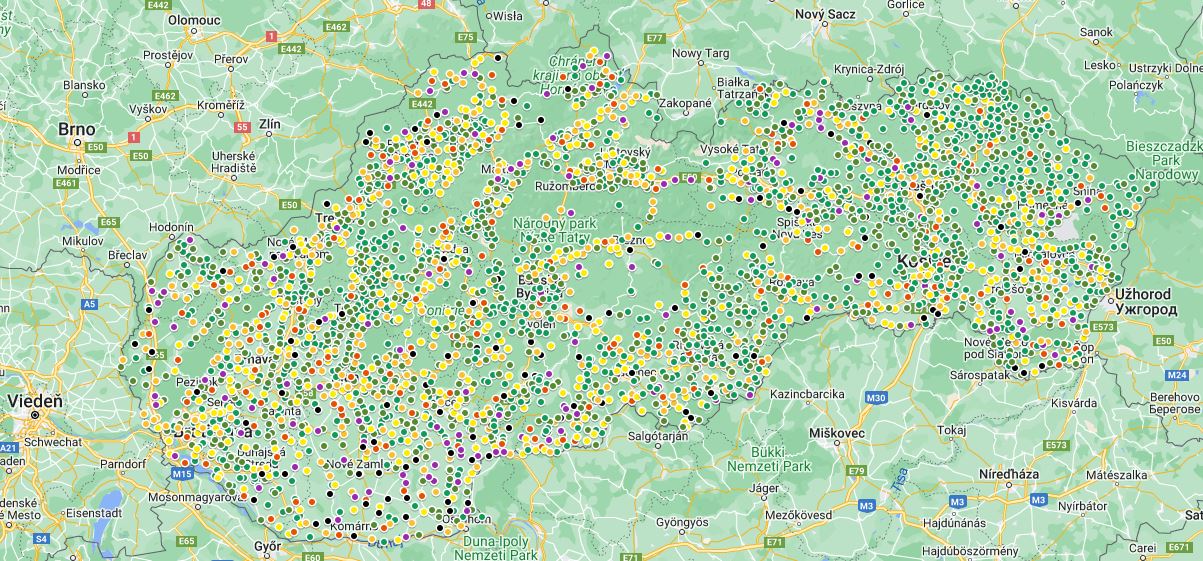1203x561 pixels.
Task: Click the A21 motorway shield
Action: click(10, 447)
